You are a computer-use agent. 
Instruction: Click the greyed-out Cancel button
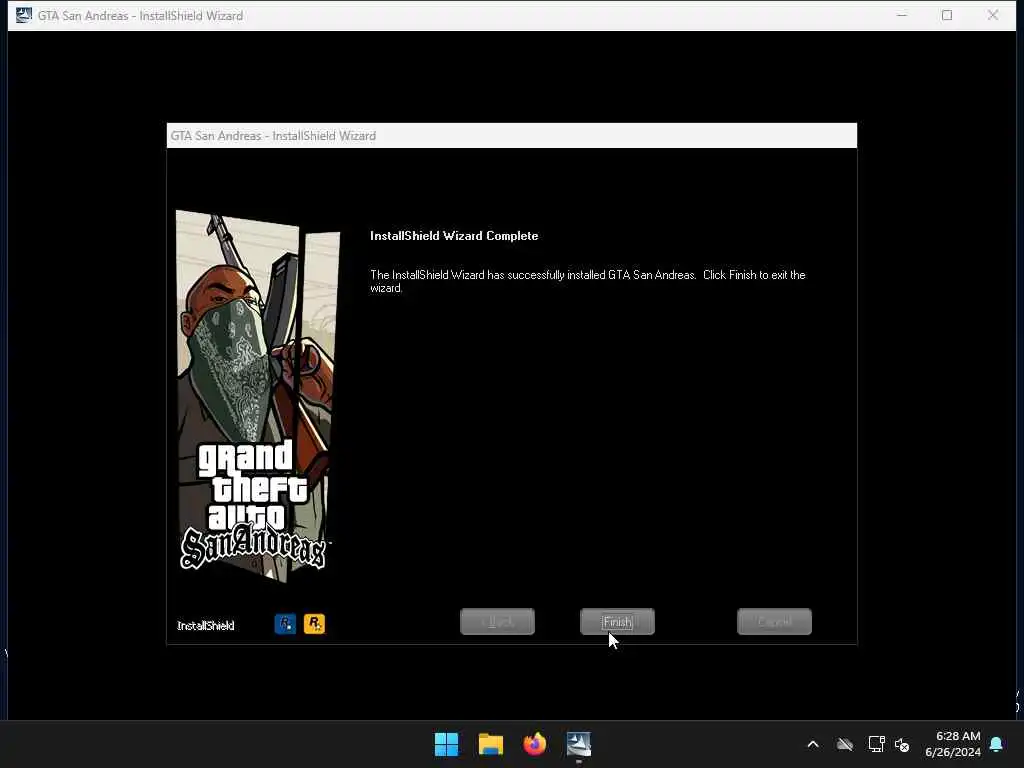coord(775,622)
